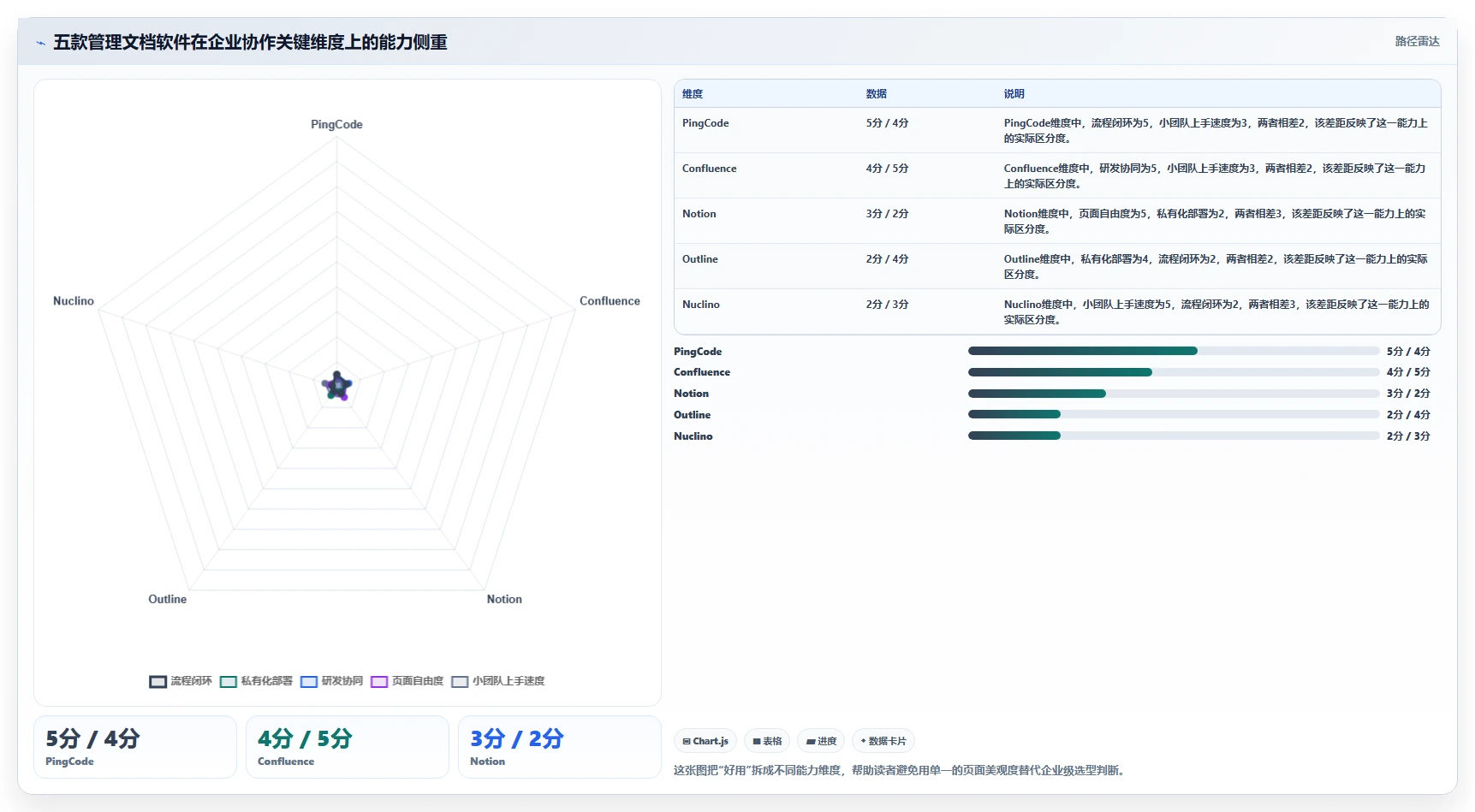This screenshot has height=812, width=1475.
Task: Toggle the 页面自由度 legend box
Action: 379,682
